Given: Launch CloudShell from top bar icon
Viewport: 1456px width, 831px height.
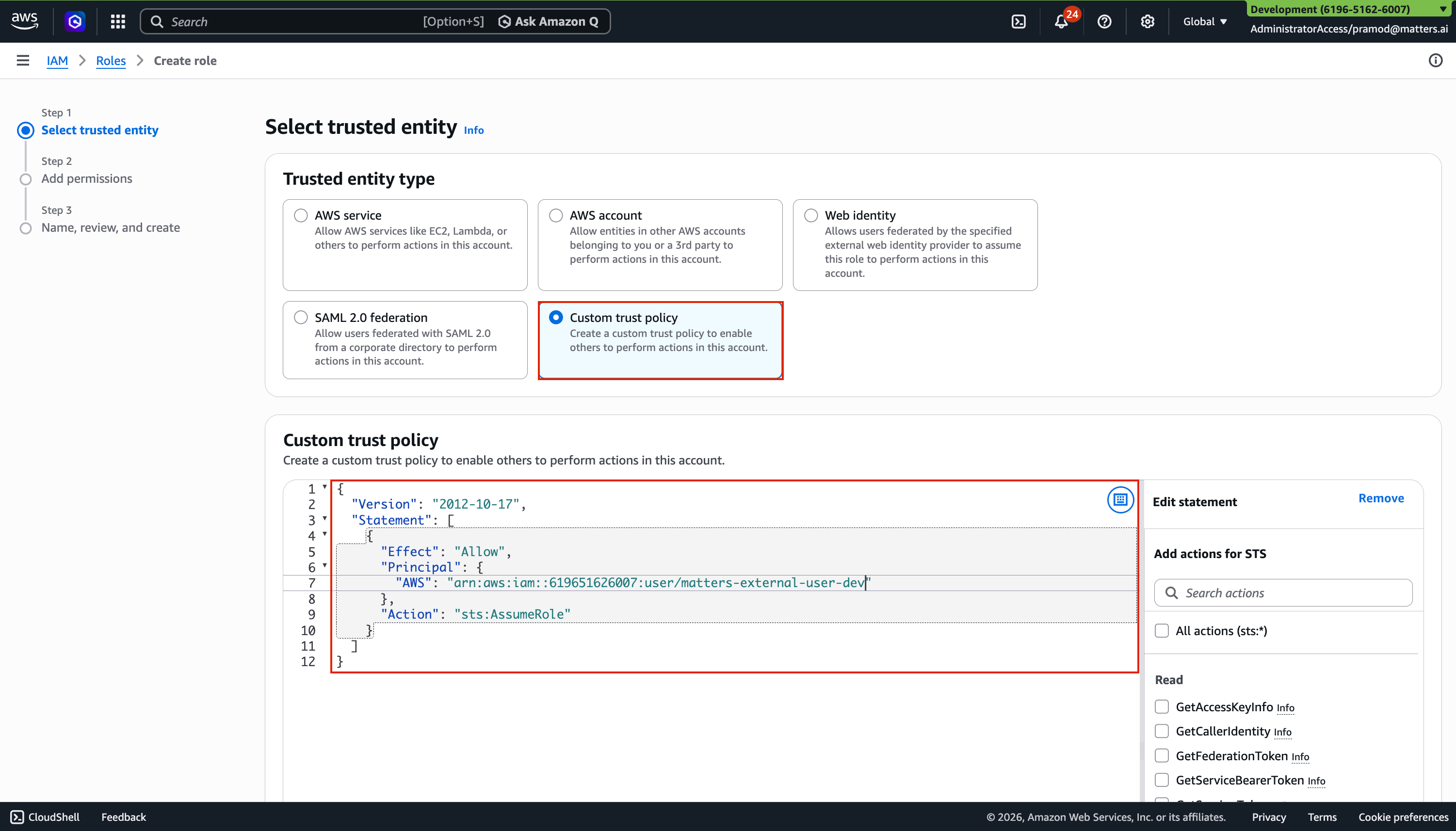Looking at the screenshot, I should [1018, 22].
